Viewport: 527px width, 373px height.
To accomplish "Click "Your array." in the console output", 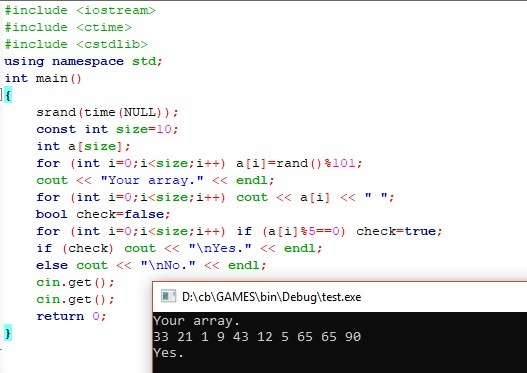I will (196, 321).
